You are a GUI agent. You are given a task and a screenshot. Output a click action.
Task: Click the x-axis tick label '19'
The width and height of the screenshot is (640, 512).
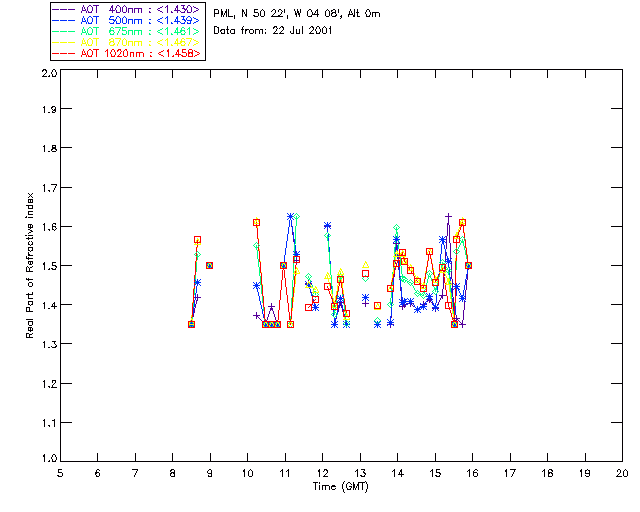pos(585,473)
